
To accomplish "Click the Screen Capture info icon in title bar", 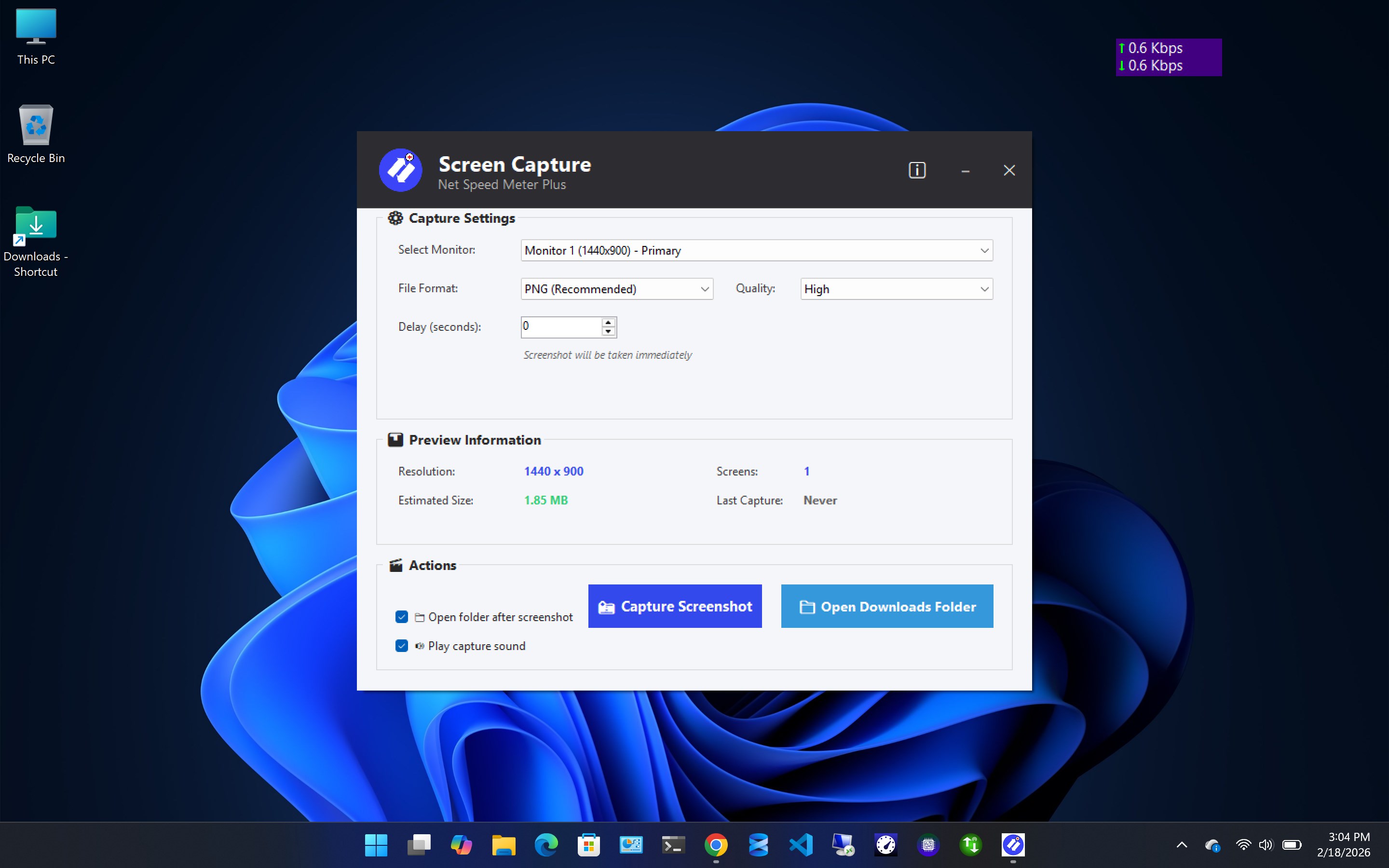I will pyautogui.click(x=917, y=170).
